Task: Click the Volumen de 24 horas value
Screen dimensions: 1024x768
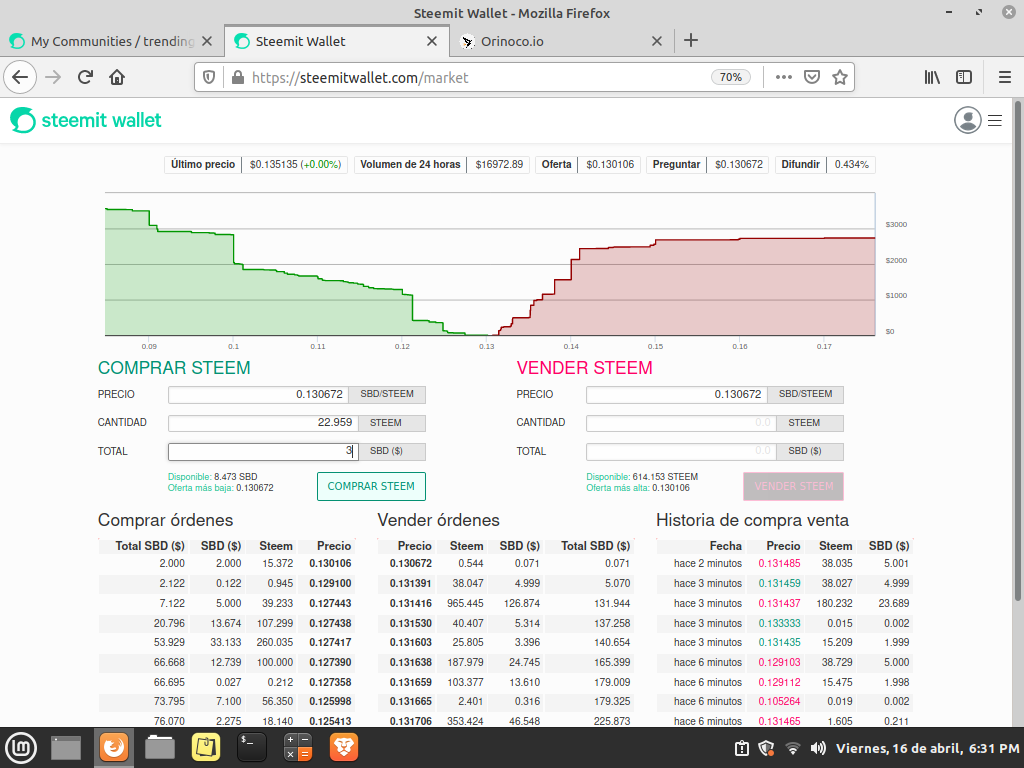Action: coord(499,165)
